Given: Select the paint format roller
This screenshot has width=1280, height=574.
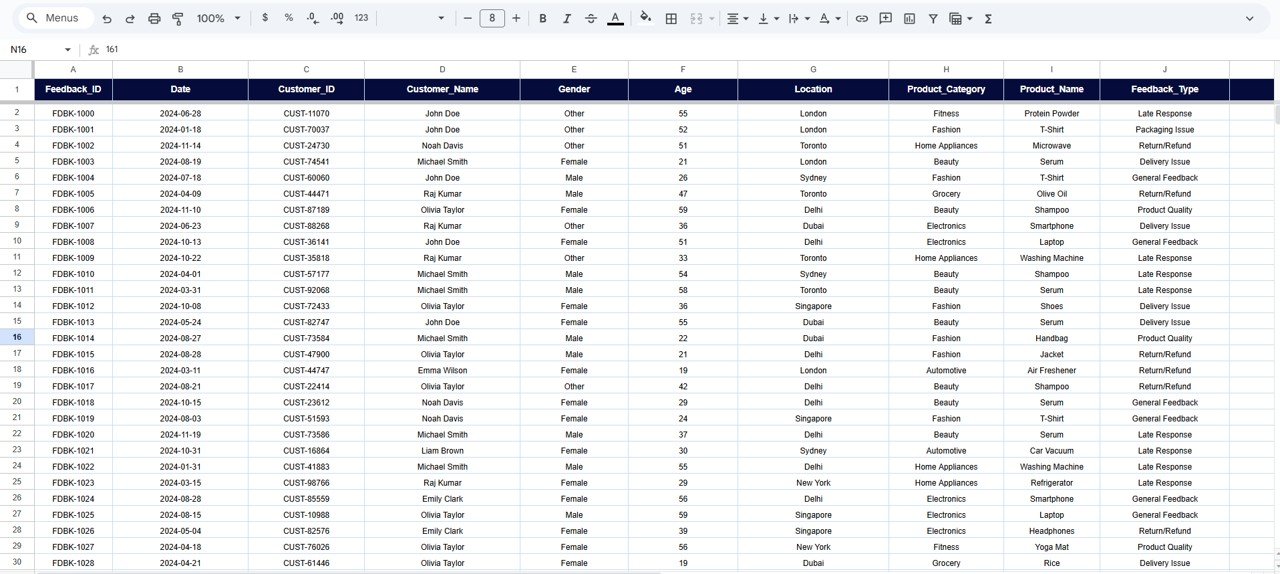Looking at the screenshot, I should 178,18.
